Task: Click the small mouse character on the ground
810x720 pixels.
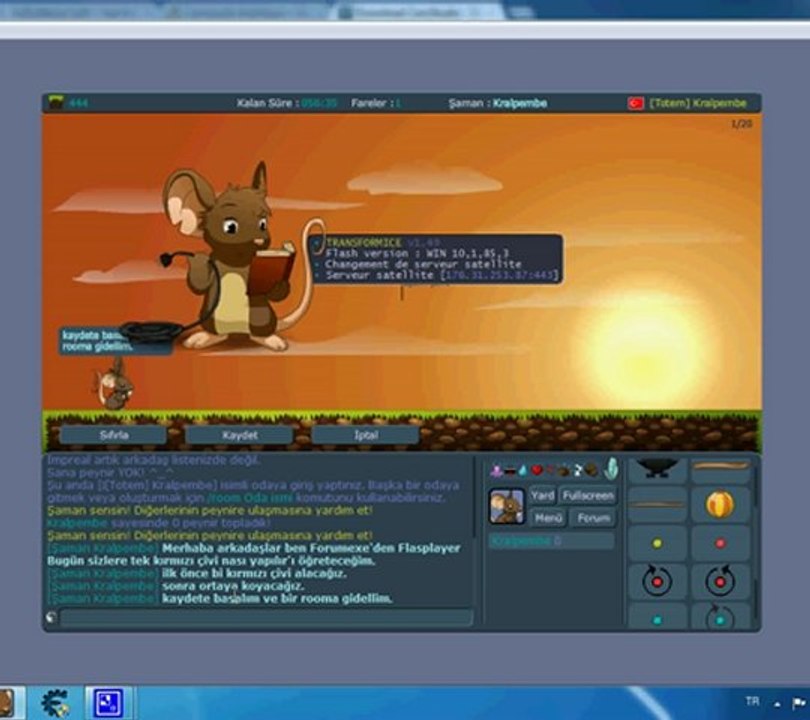Action: 114,384
